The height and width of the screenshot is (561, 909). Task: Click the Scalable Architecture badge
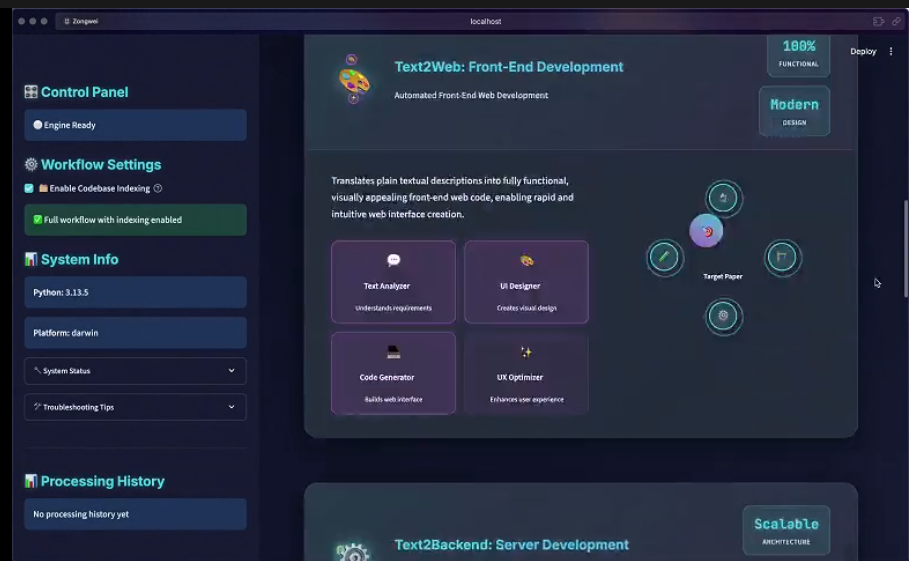[786, 530]
